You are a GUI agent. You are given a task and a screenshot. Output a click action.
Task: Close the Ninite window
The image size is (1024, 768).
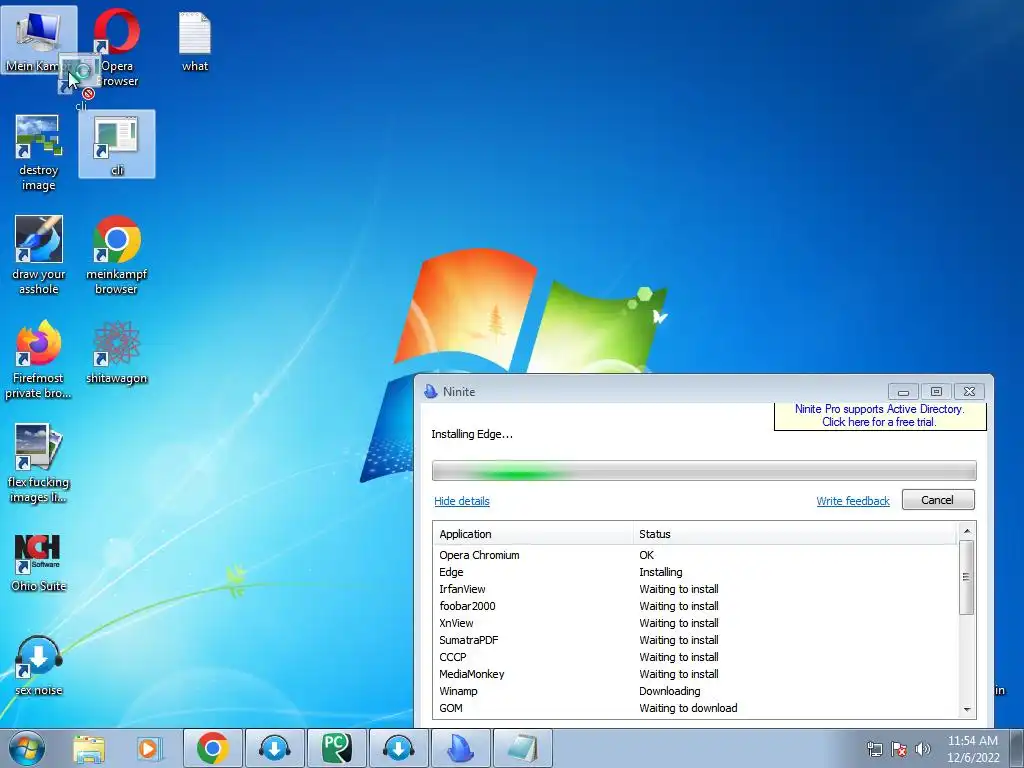969,392
